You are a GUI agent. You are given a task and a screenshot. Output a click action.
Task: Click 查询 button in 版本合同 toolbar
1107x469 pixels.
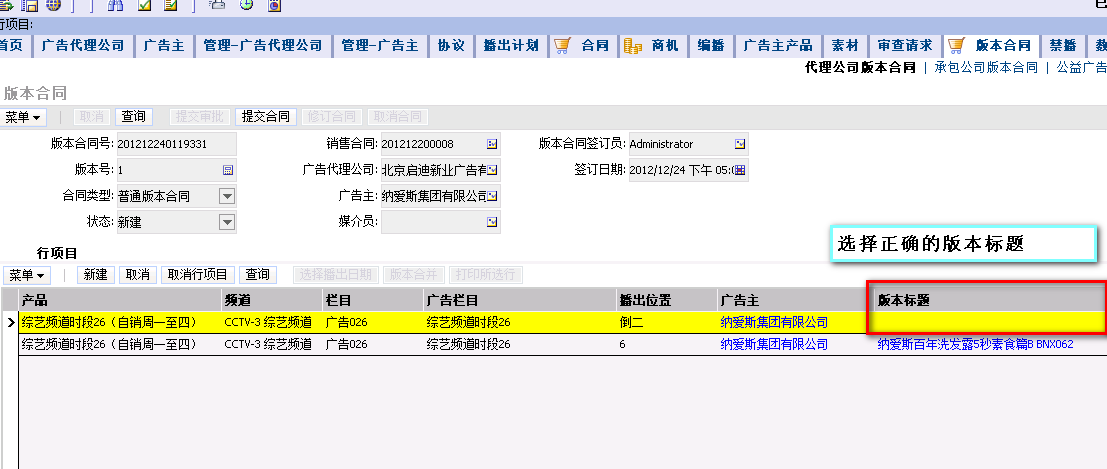pos(133,117)
